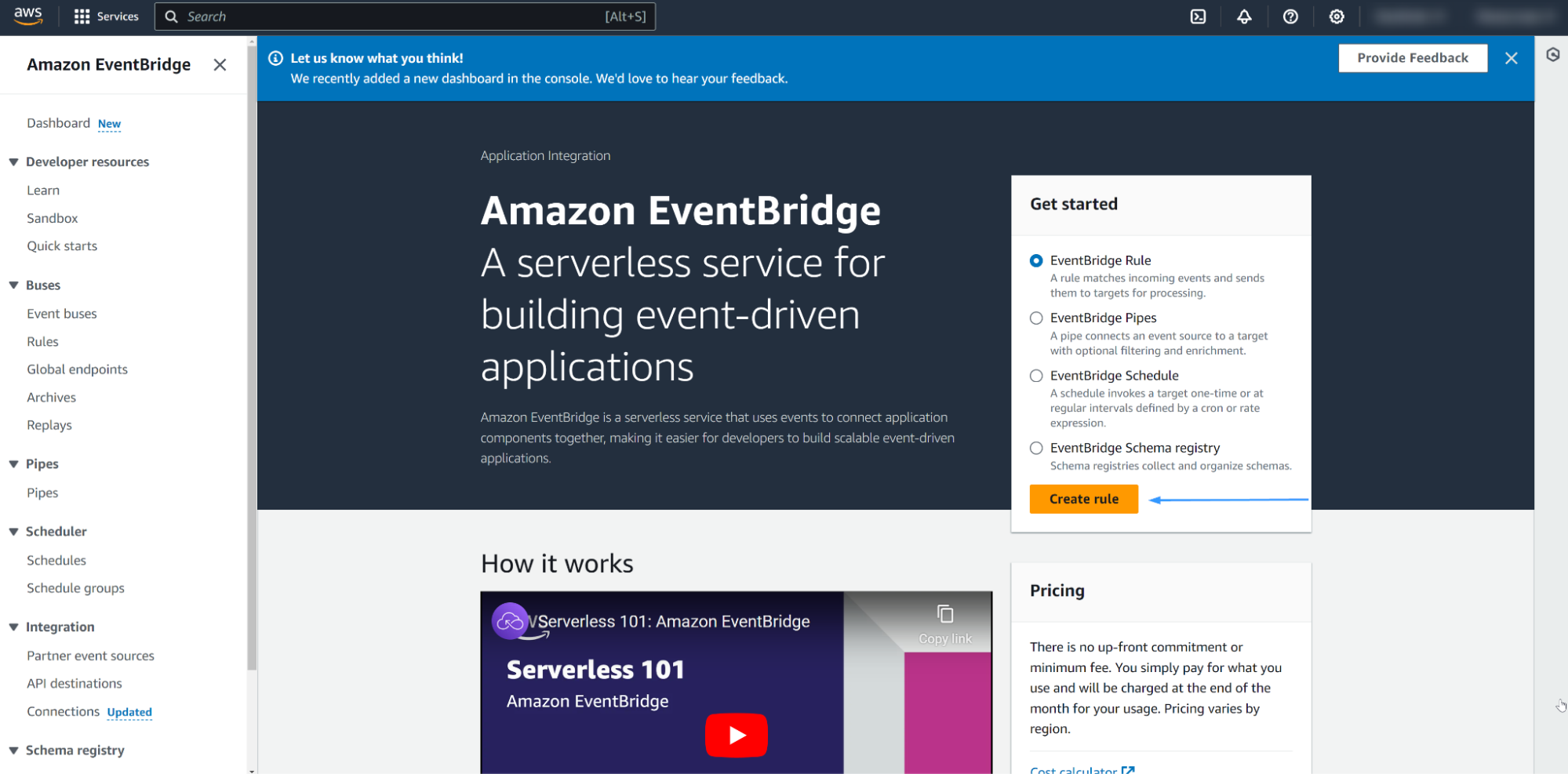This screenshot has width=1568, height=774.
Task: Collapse the Buses section
Action: tap(13, 285)
